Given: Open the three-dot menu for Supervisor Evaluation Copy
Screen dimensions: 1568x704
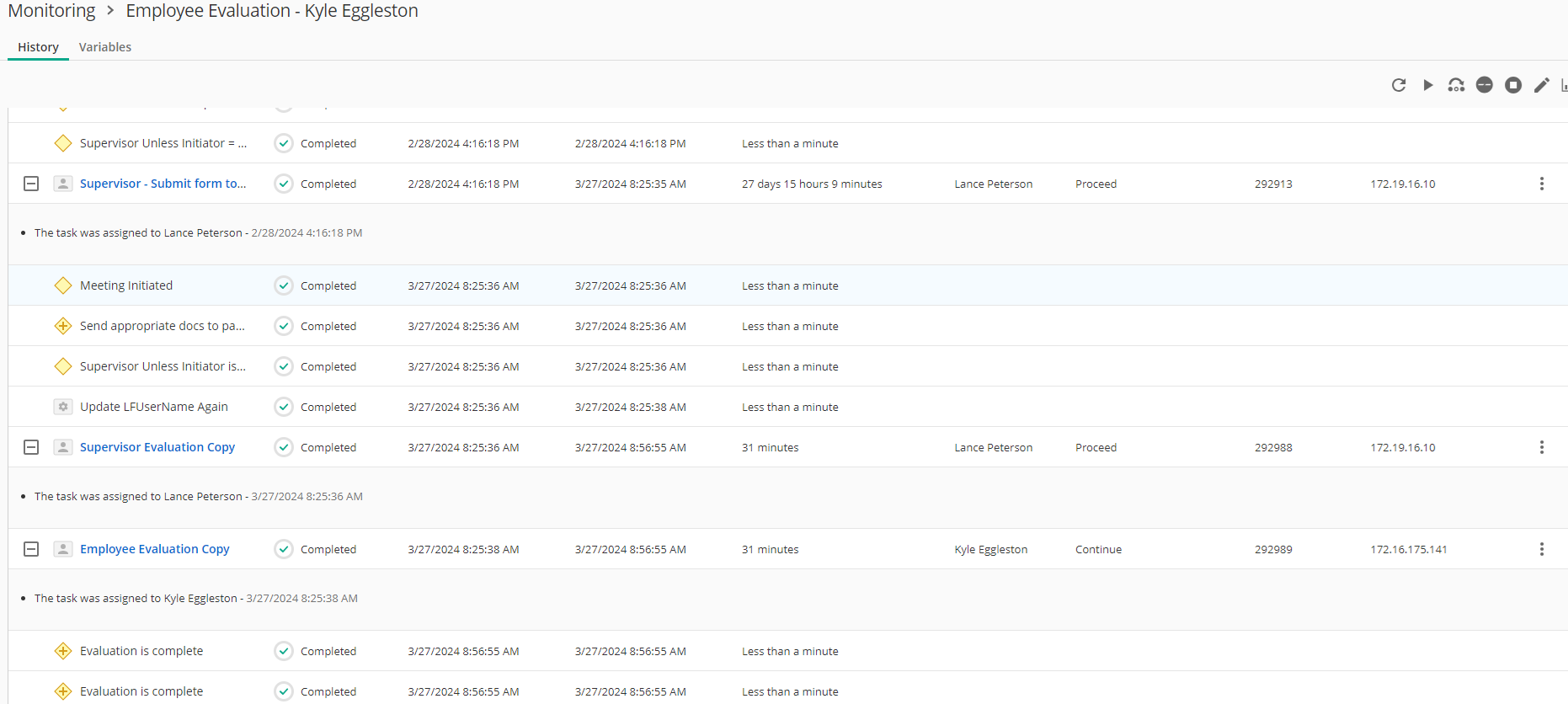Looking at the screenshot, I should [x=1541, y=447].
